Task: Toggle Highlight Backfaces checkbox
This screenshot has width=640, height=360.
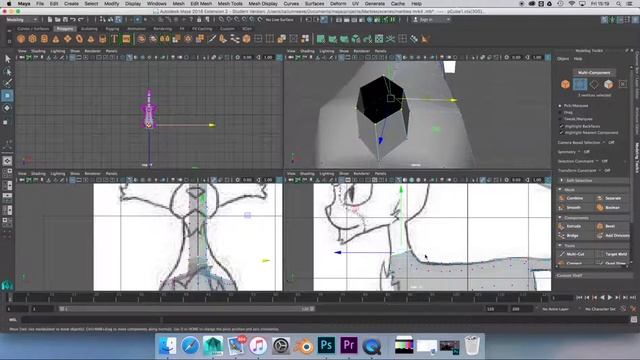Action: pyautogui.click(x=562, y=126)
